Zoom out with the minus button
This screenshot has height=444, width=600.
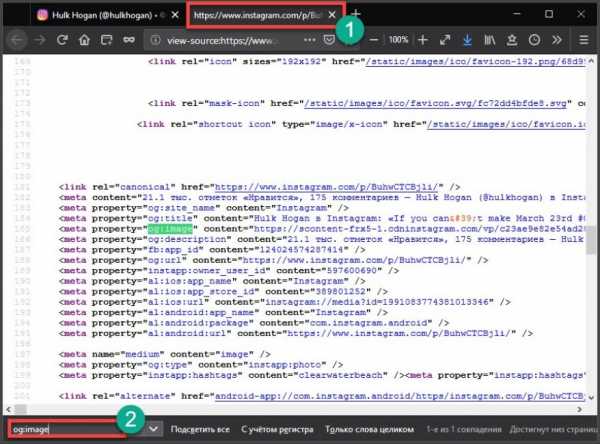(374, 40)
